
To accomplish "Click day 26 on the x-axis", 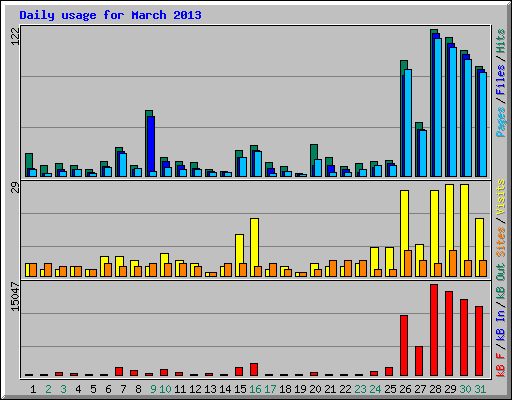I will (405, 389).
